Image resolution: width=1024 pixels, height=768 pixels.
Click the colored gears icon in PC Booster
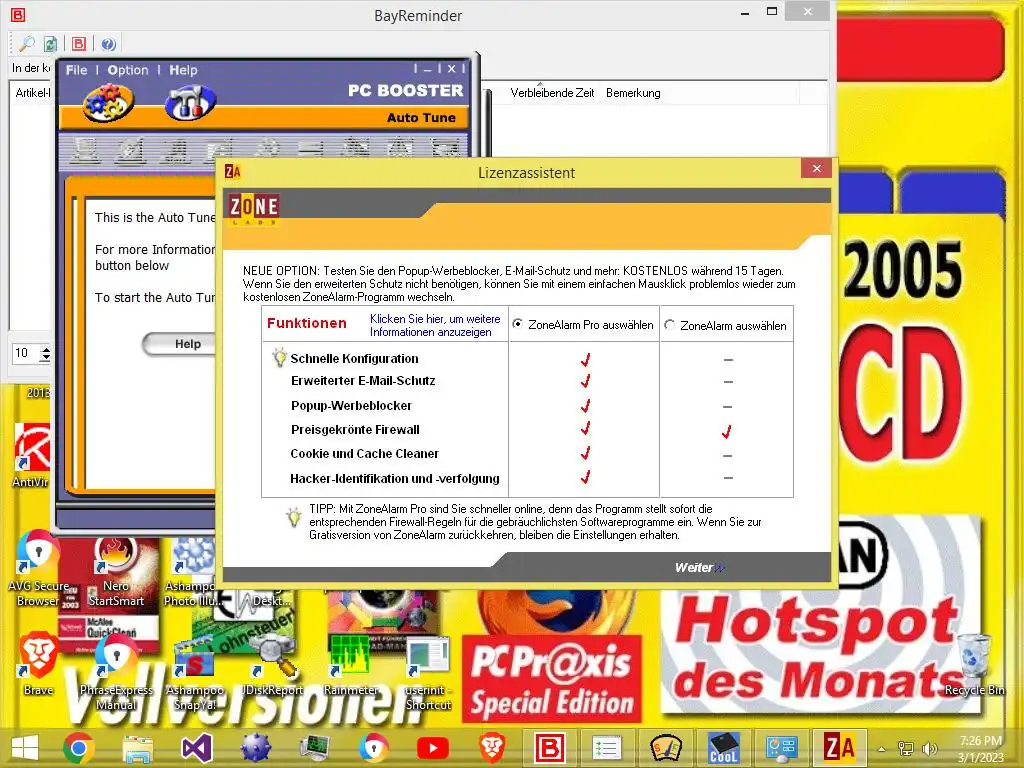pyautogui.click(x=108, y=103)
